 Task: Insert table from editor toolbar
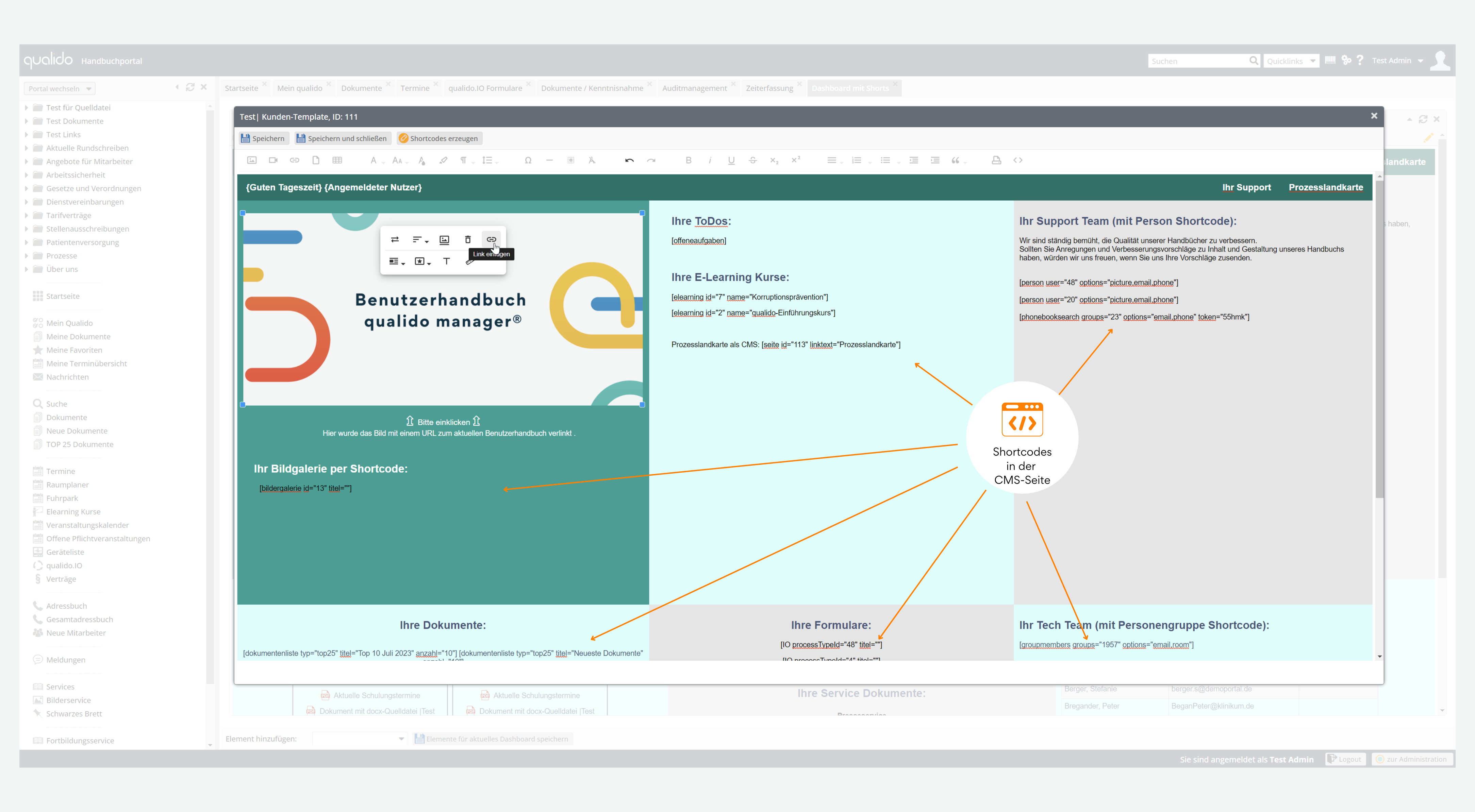(337, 160)
